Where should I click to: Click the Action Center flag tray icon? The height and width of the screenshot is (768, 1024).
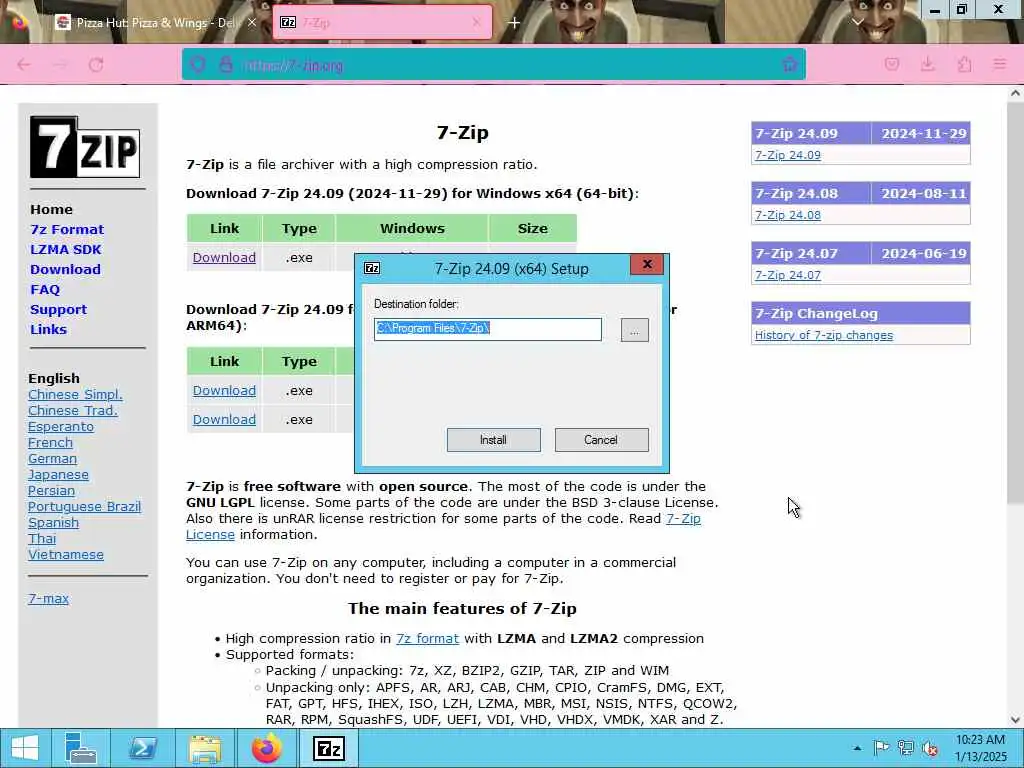881,748
